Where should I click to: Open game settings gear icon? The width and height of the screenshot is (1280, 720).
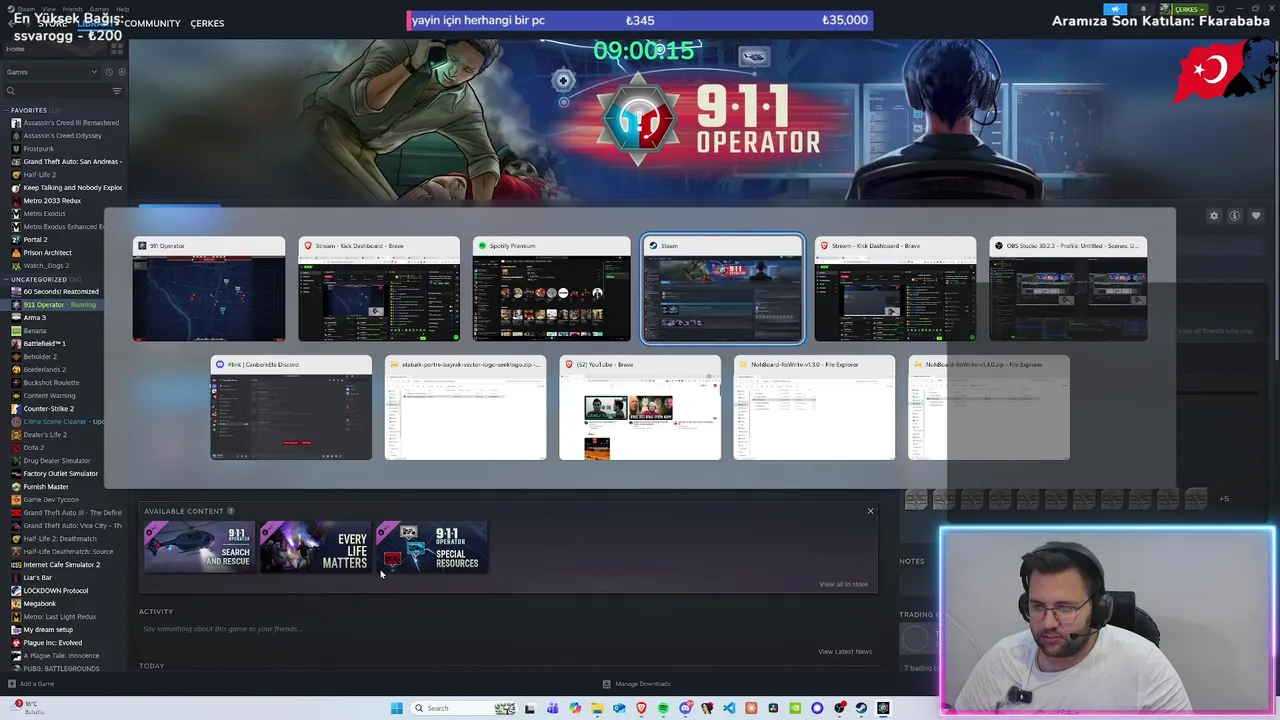click(1214, 216)
